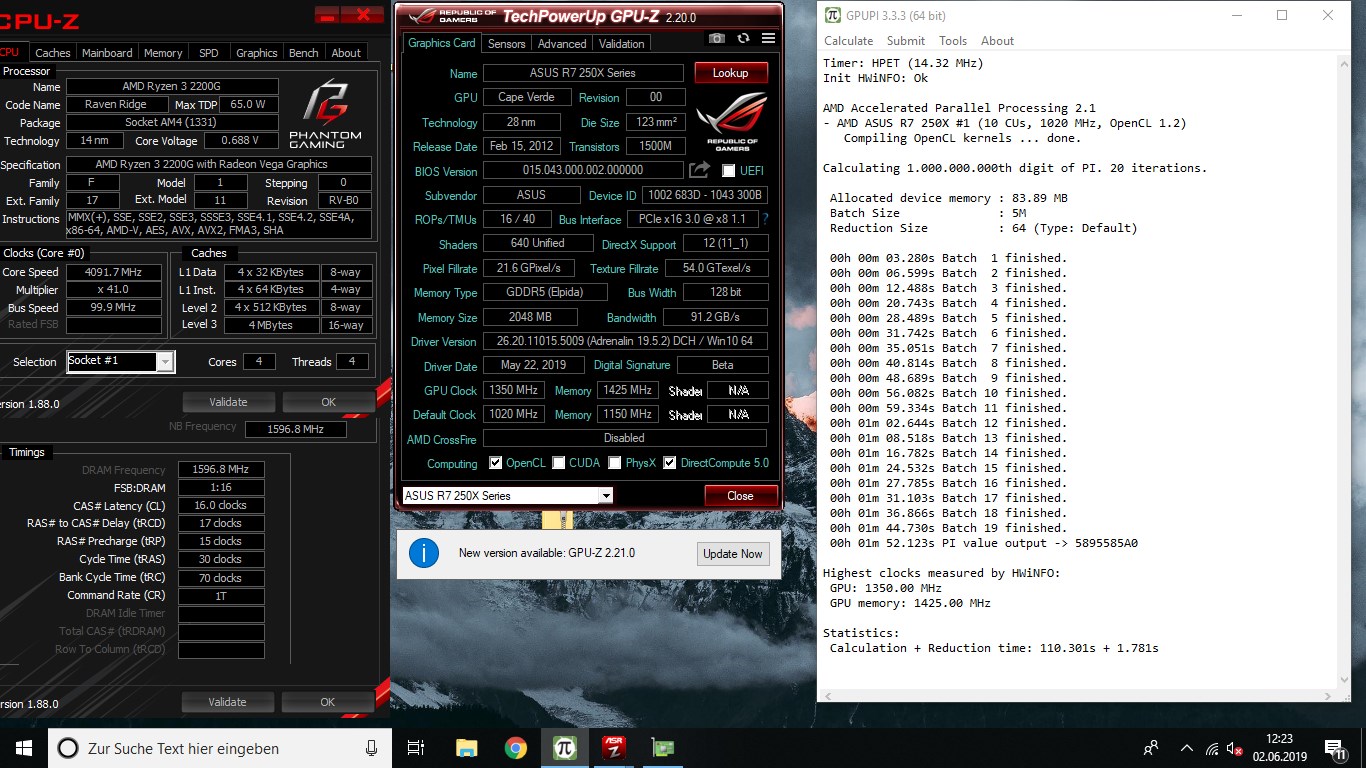Click the GPU-Z Lookup button
This screenshot has width=1366, height=768.
coord(730,73)
